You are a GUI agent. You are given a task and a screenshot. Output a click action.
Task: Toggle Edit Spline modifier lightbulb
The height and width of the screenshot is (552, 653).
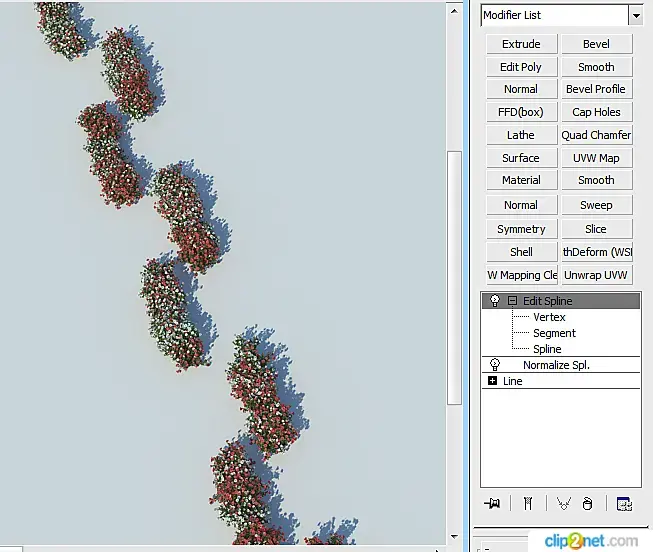[495, 301]
